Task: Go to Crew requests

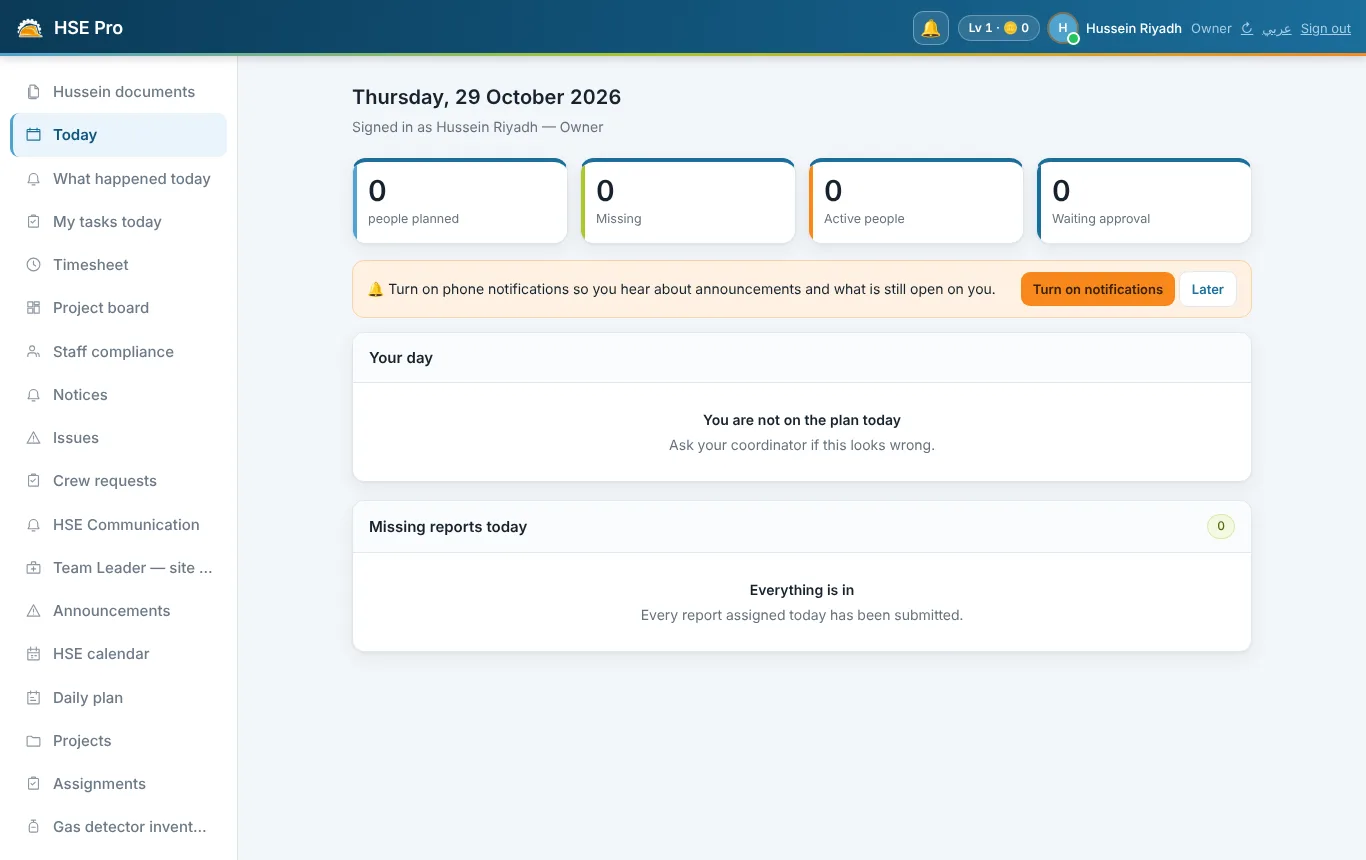Action: point(118,481)
